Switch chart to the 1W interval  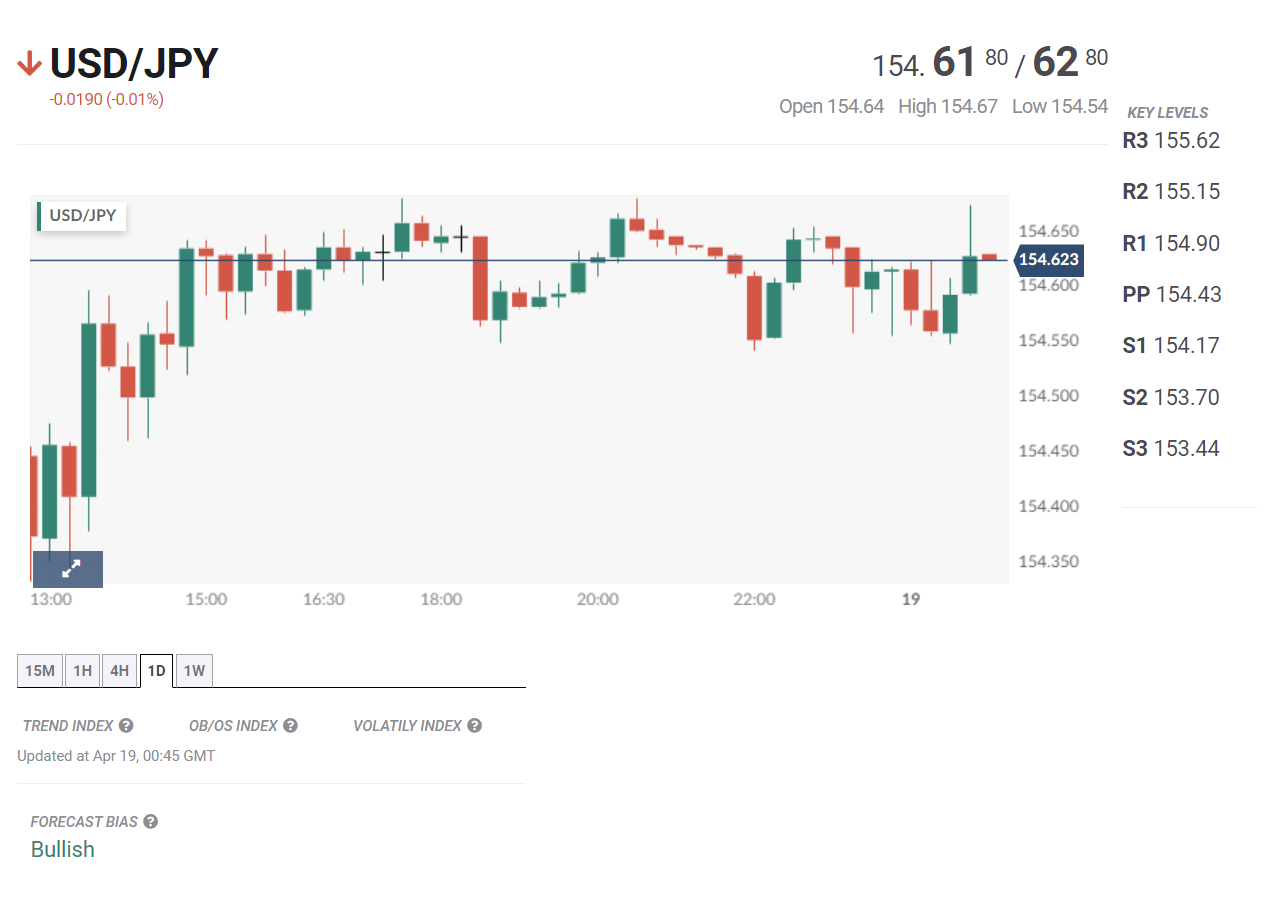(x=194, y=670)
